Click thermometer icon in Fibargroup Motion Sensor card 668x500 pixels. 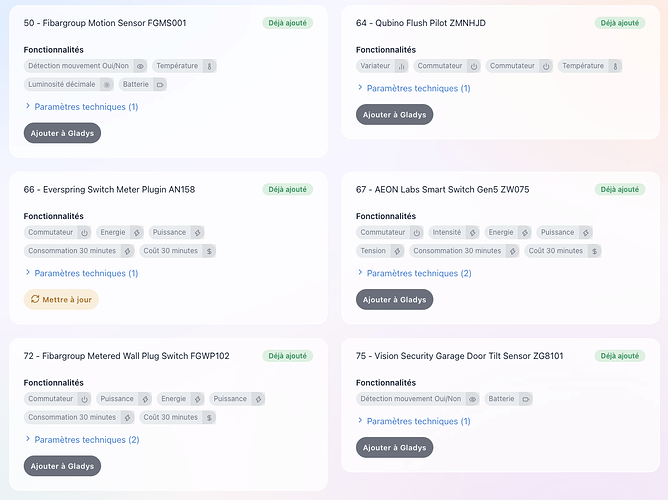pyautogui.click(x=209, y=66)
